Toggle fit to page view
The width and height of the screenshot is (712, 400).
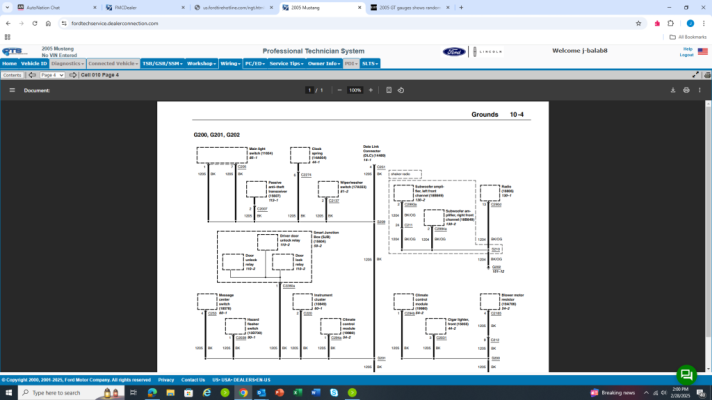tap(389, 90)
